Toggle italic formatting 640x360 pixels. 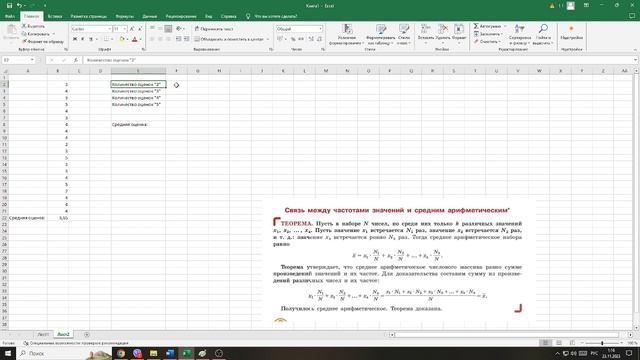(x=82, y=39)
